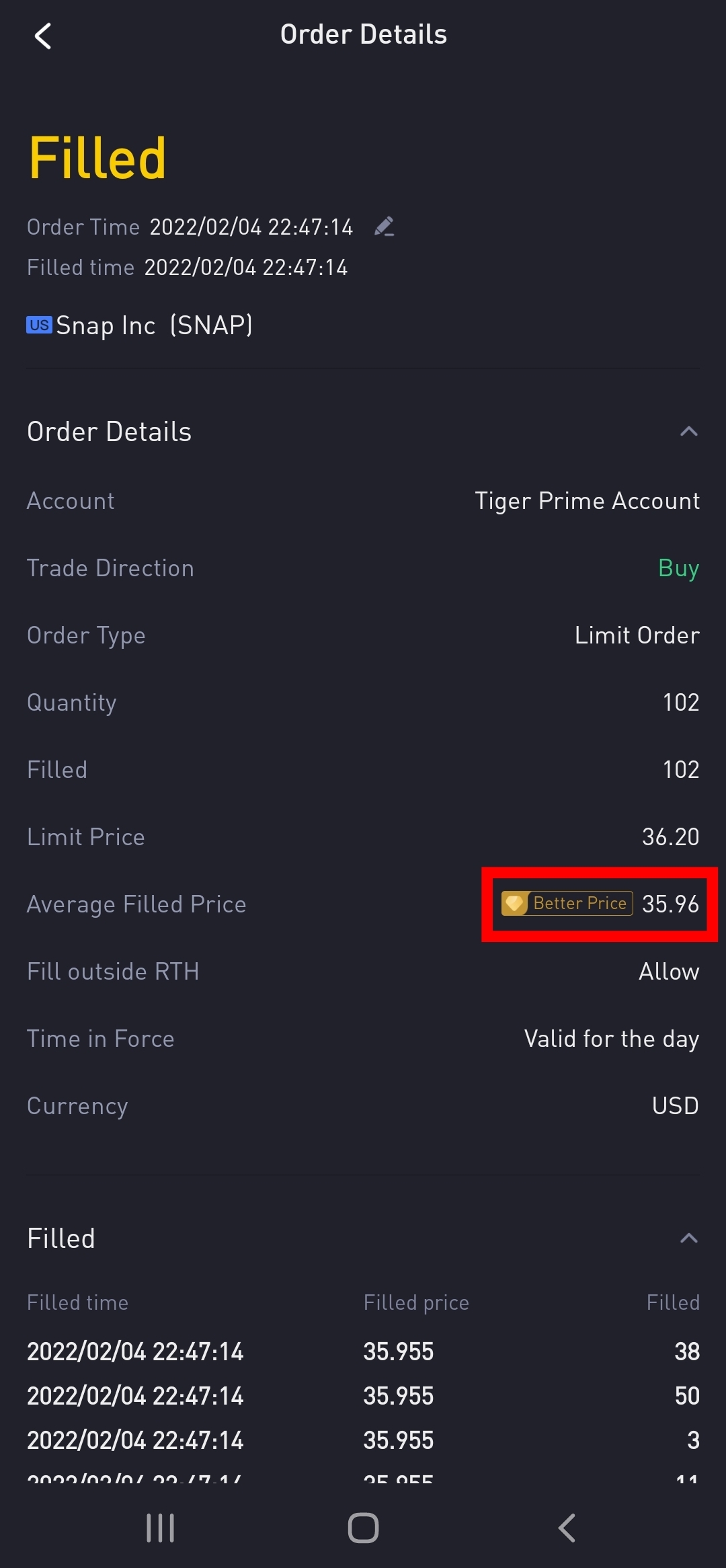This screenshot has height=1568, width=726.
Task: Tap the back arrow in header
Action: 43,36
